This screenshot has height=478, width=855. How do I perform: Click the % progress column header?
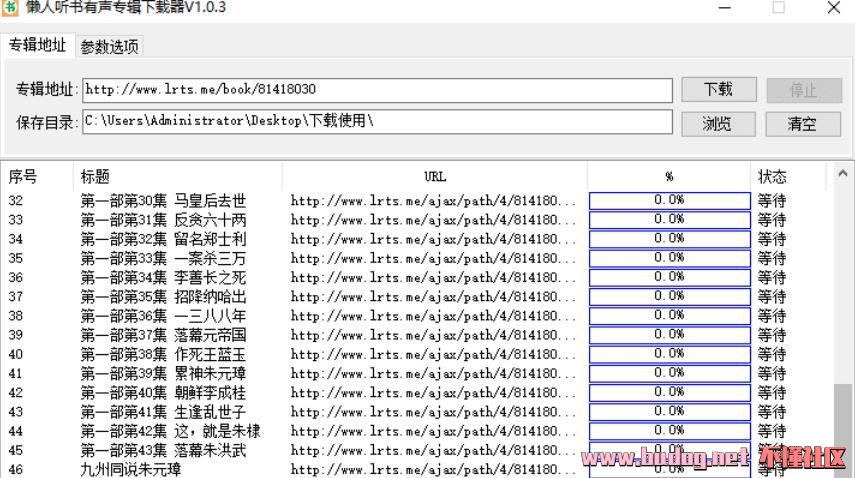(669, 176)
